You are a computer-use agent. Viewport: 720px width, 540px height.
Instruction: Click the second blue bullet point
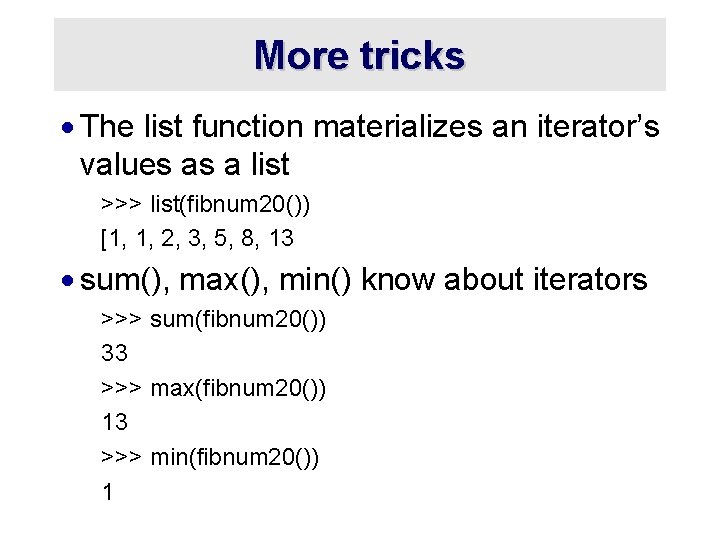click(x=68, y=280)
